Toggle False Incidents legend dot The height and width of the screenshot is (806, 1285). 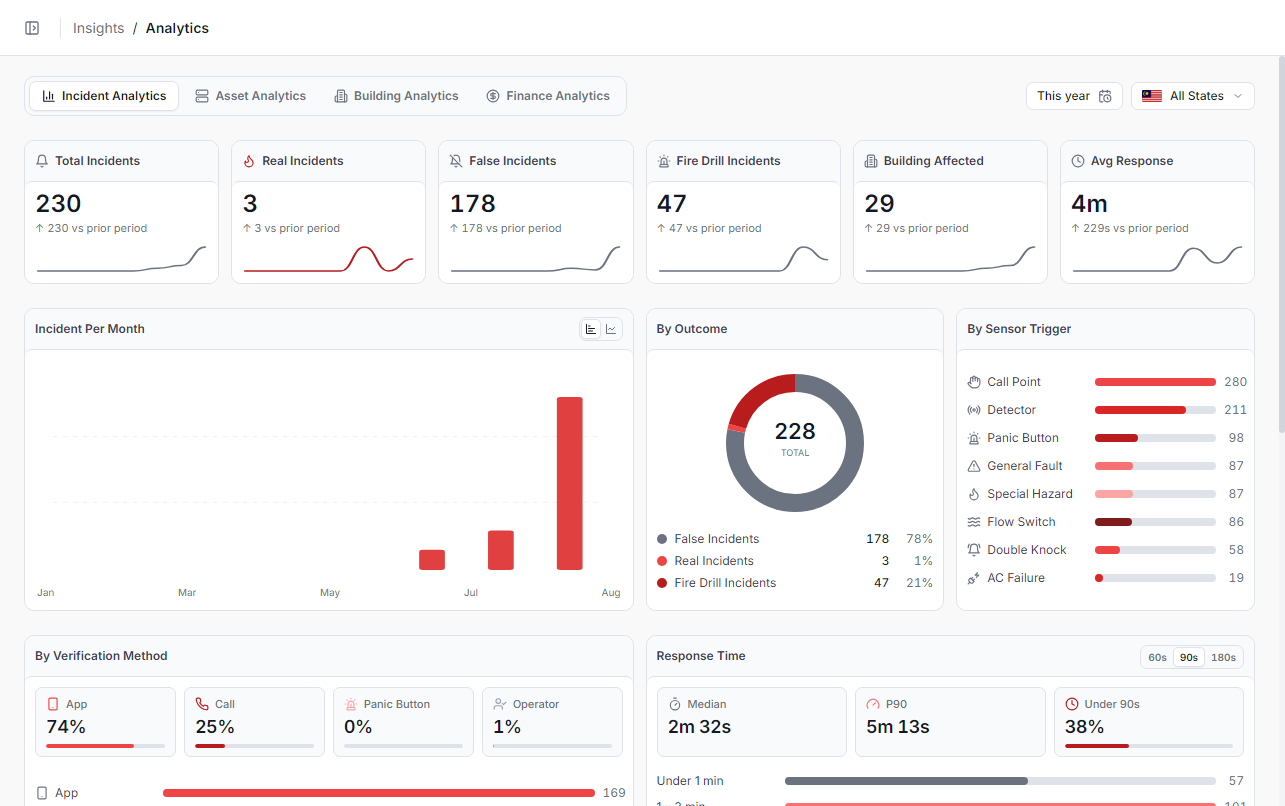point(662,539)
